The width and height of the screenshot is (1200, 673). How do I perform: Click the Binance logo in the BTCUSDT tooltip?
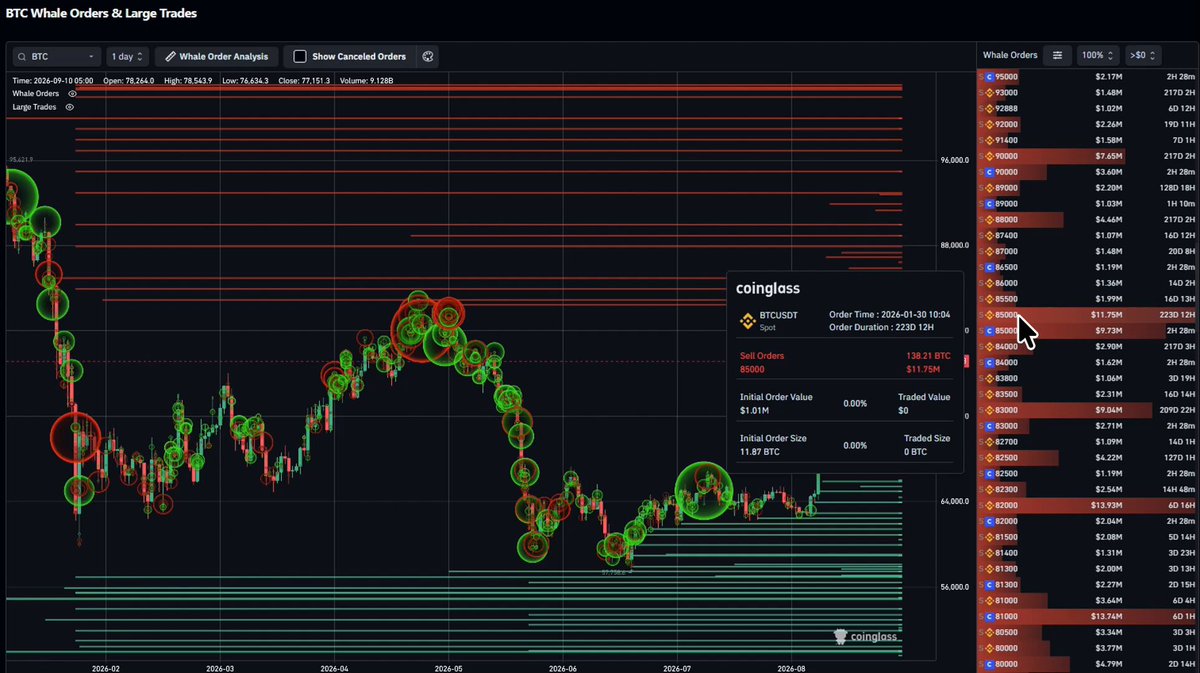(746, 320)
